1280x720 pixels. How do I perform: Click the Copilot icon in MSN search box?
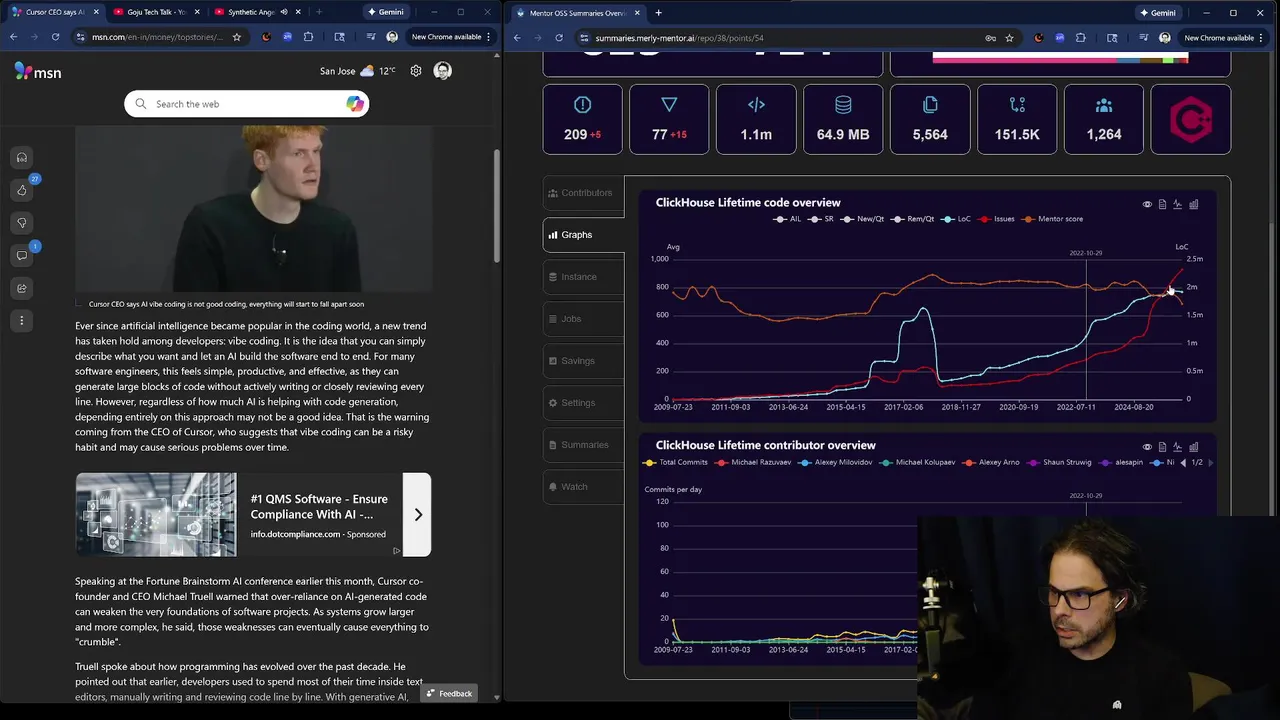coord(355,104)
